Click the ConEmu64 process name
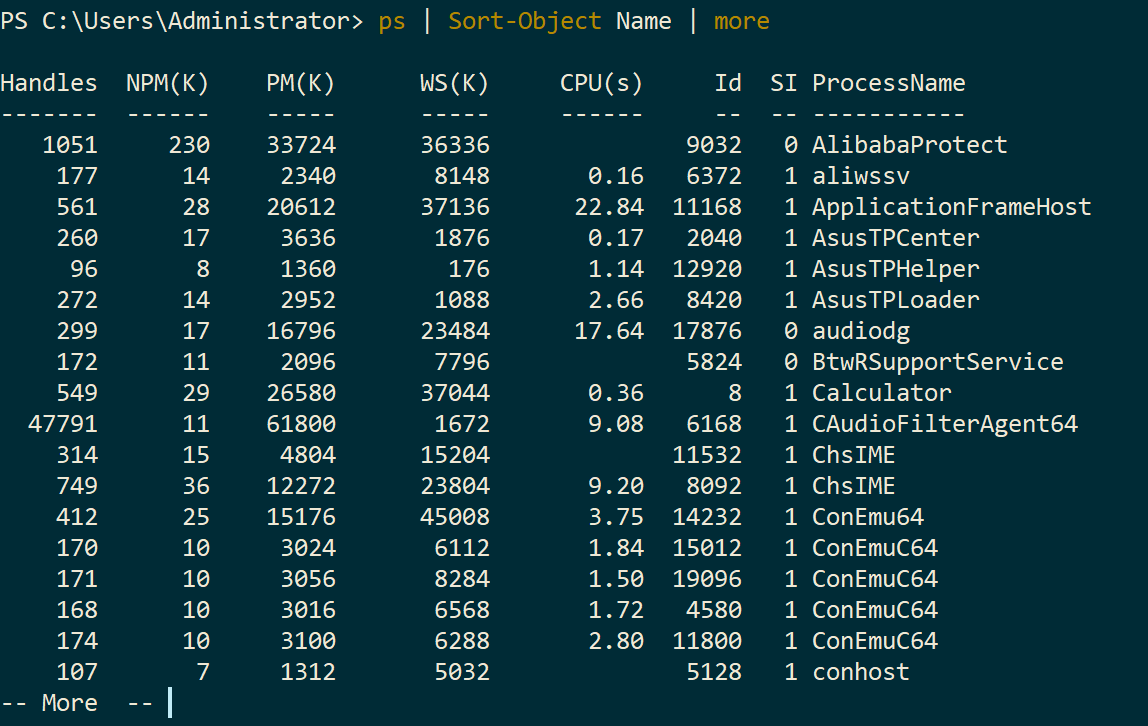1148x726 pixels. 868,517
